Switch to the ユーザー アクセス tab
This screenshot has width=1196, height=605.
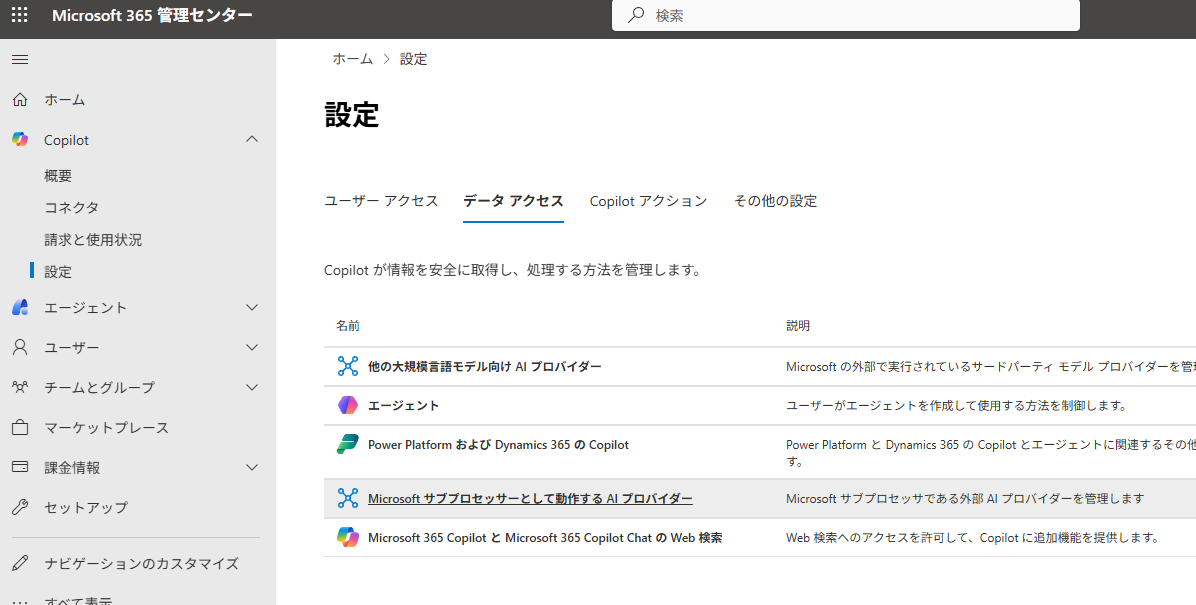click(381, 201)
